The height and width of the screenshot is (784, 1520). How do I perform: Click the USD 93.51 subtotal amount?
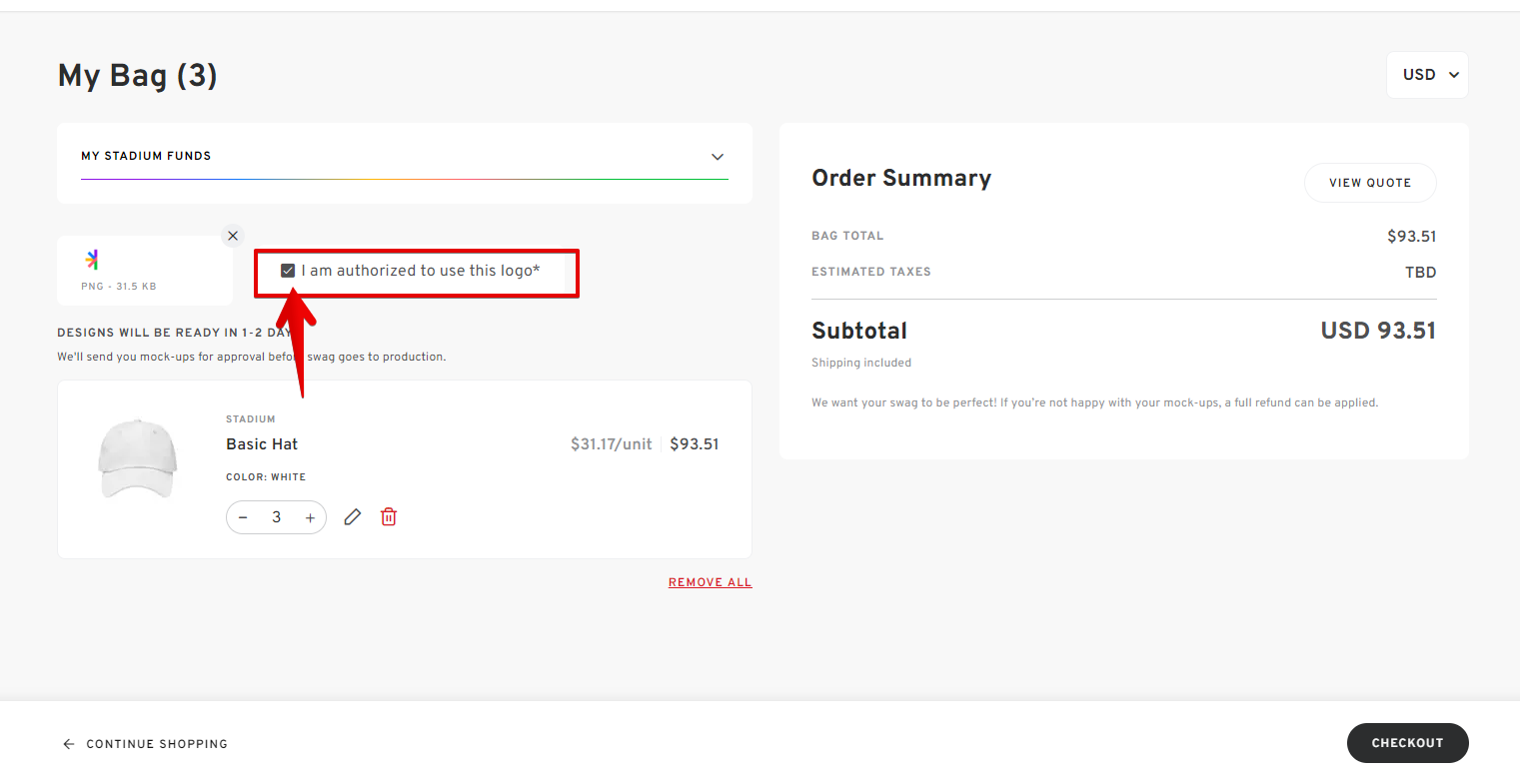[x=1378, y=331]
